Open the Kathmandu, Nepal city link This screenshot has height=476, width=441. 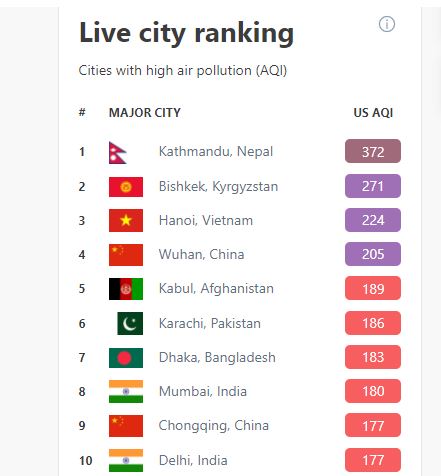(216, 152)
